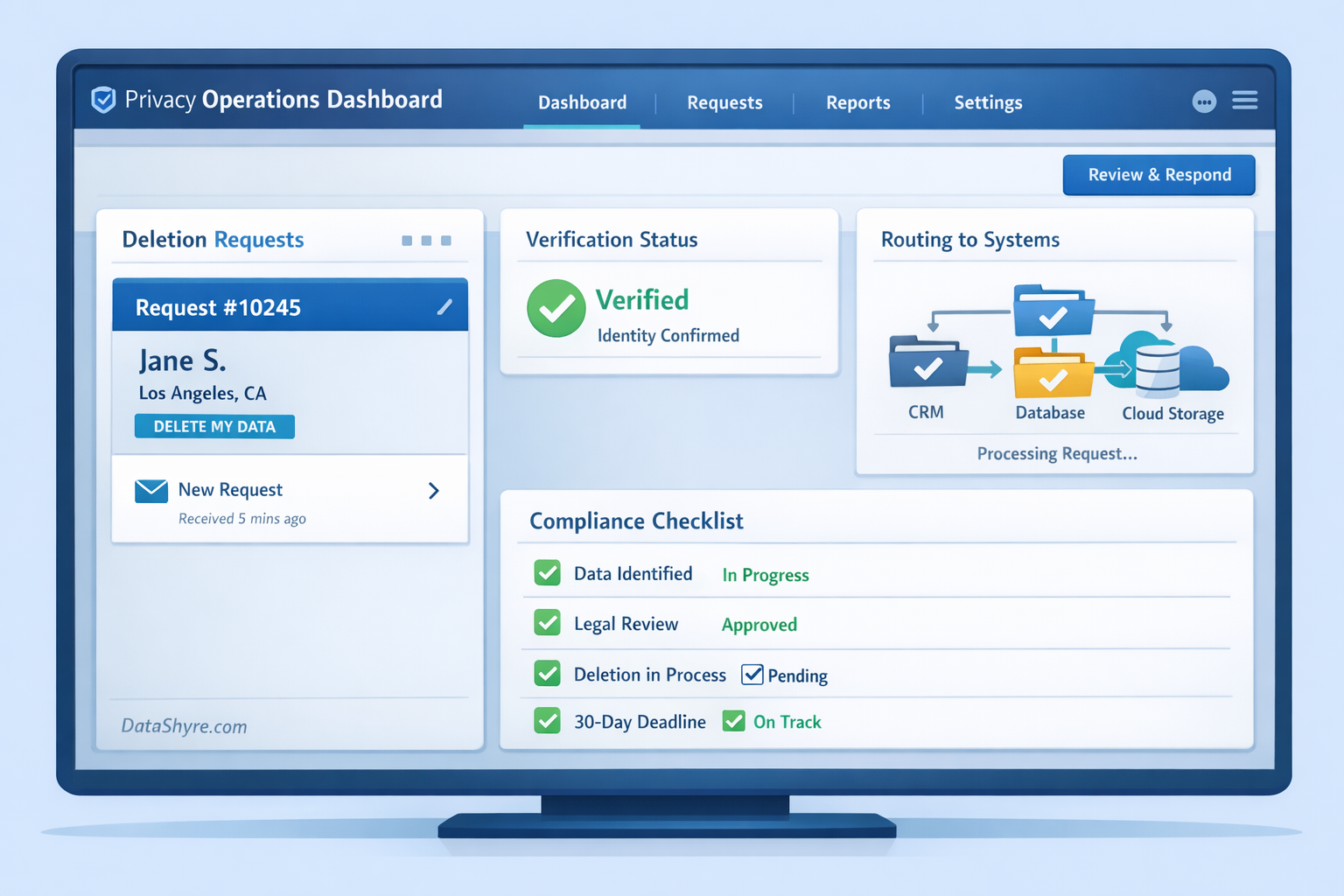Click the Processing Request... status text
1344x896 pixels.
click(1057, 453)
